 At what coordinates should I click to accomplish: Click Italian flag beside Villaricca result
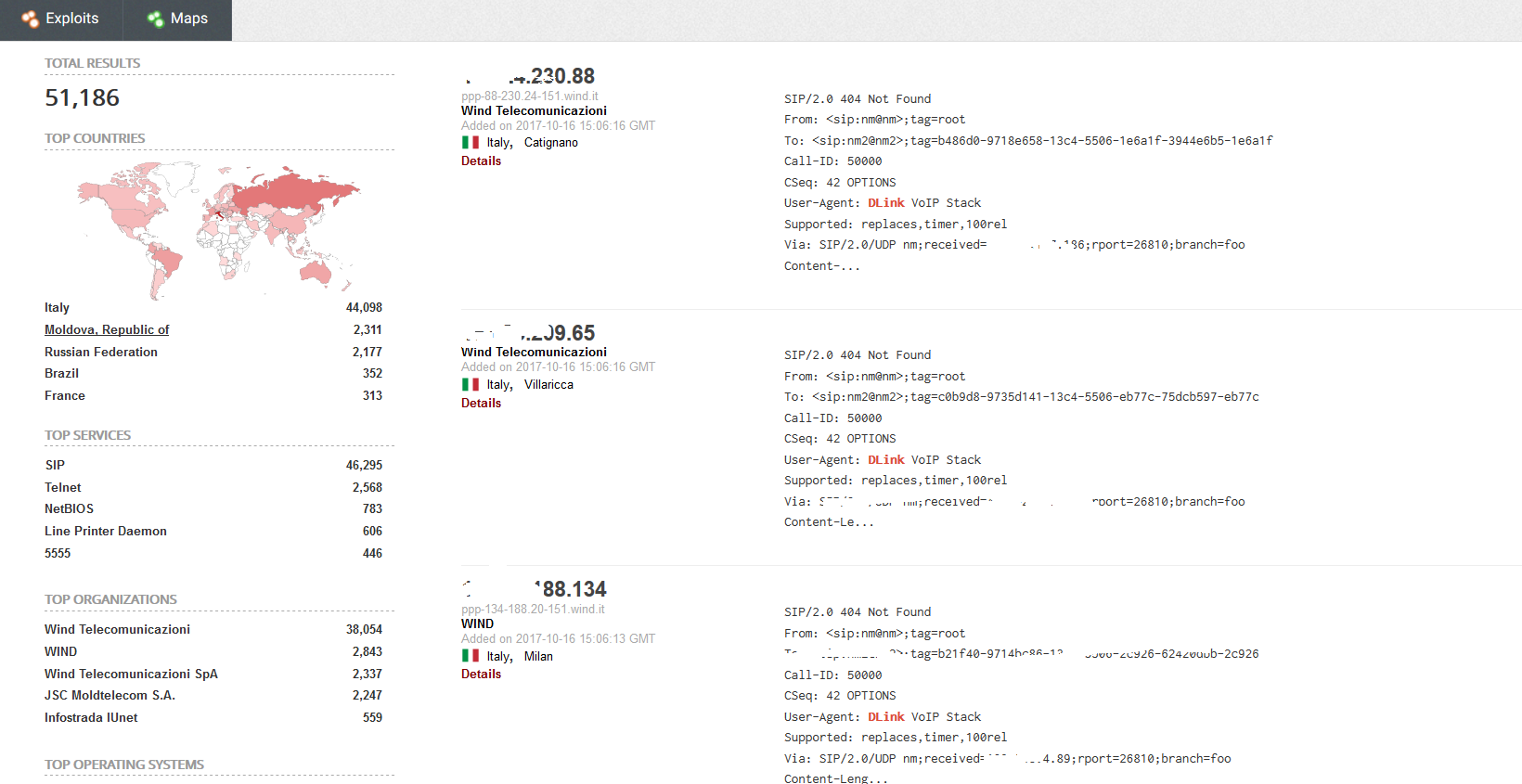pos(471,385)
